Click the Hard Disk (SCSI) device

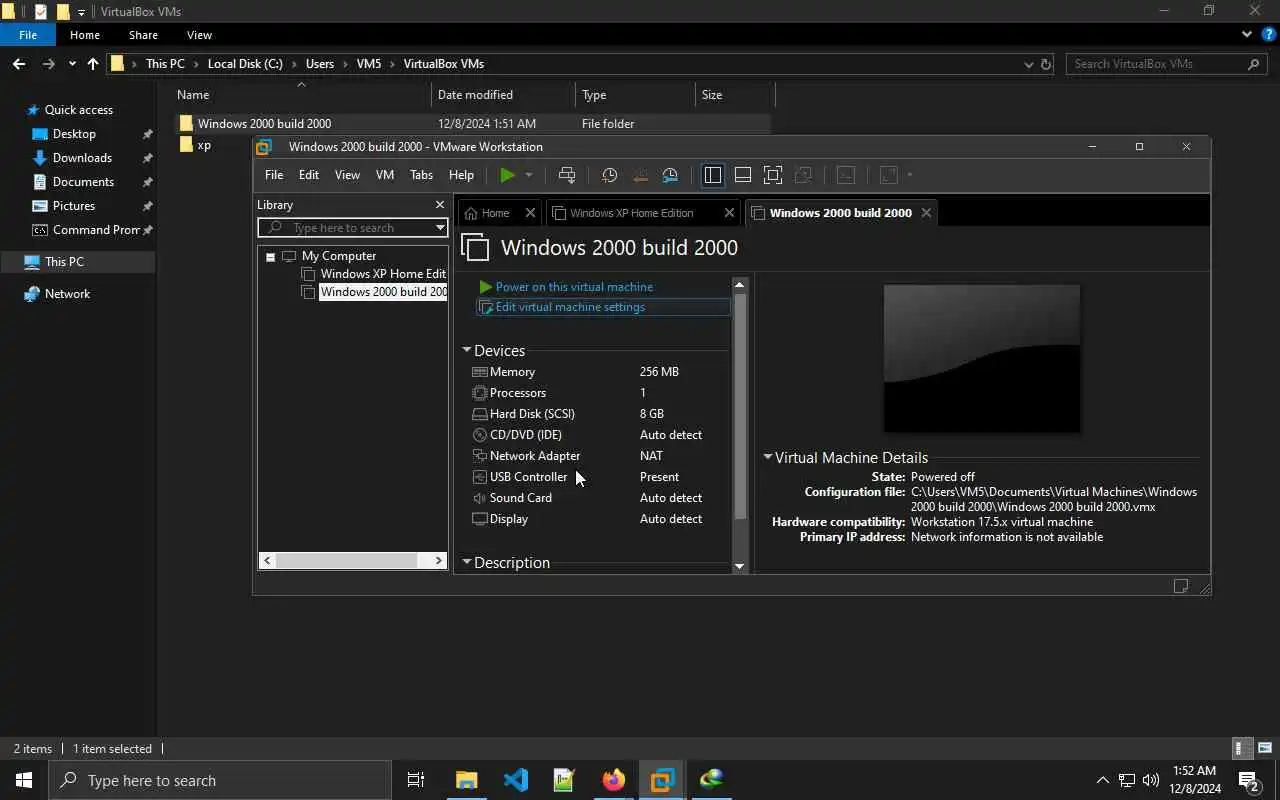(x=600, y=414)
